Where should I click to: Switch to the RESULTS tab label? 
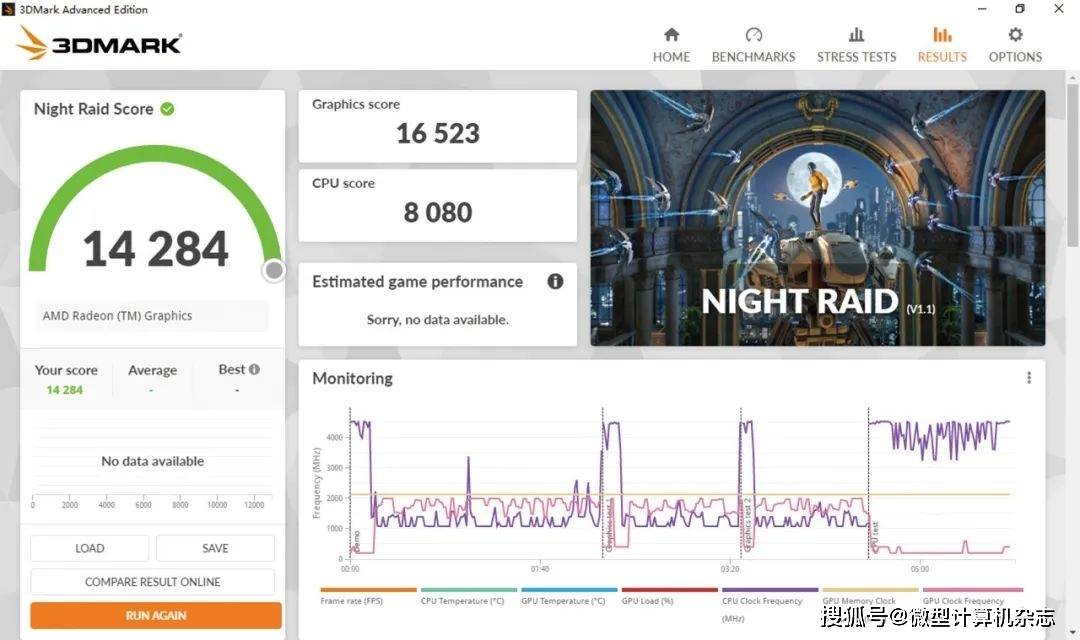[x=942, y=57]
